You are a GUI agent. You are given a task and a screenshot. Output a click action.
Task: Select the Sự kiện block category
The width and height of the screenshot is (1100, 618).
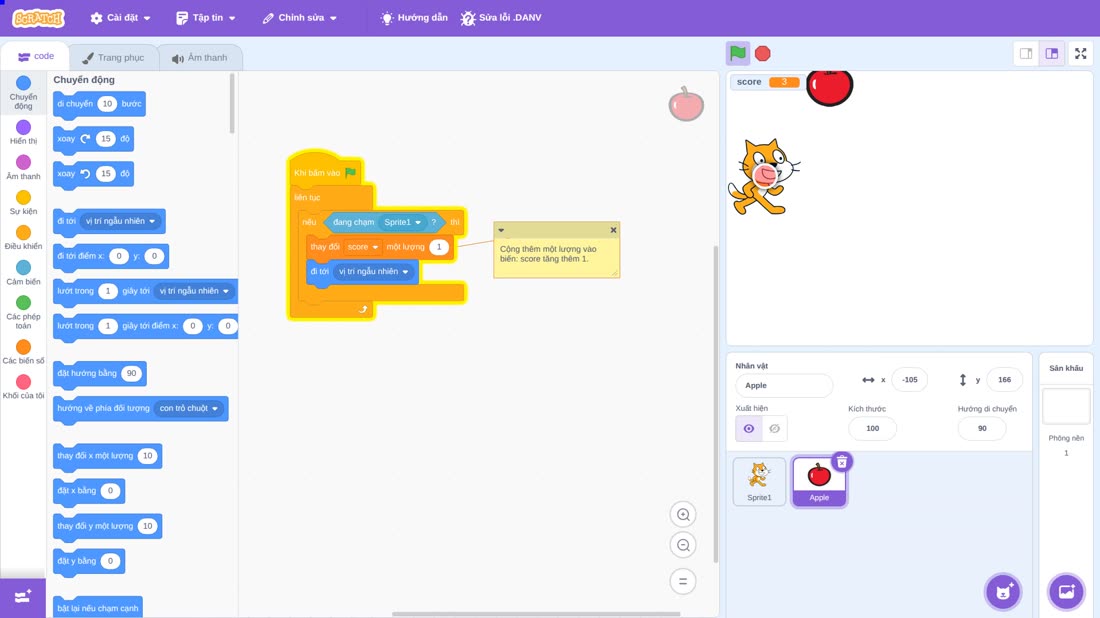23,202
